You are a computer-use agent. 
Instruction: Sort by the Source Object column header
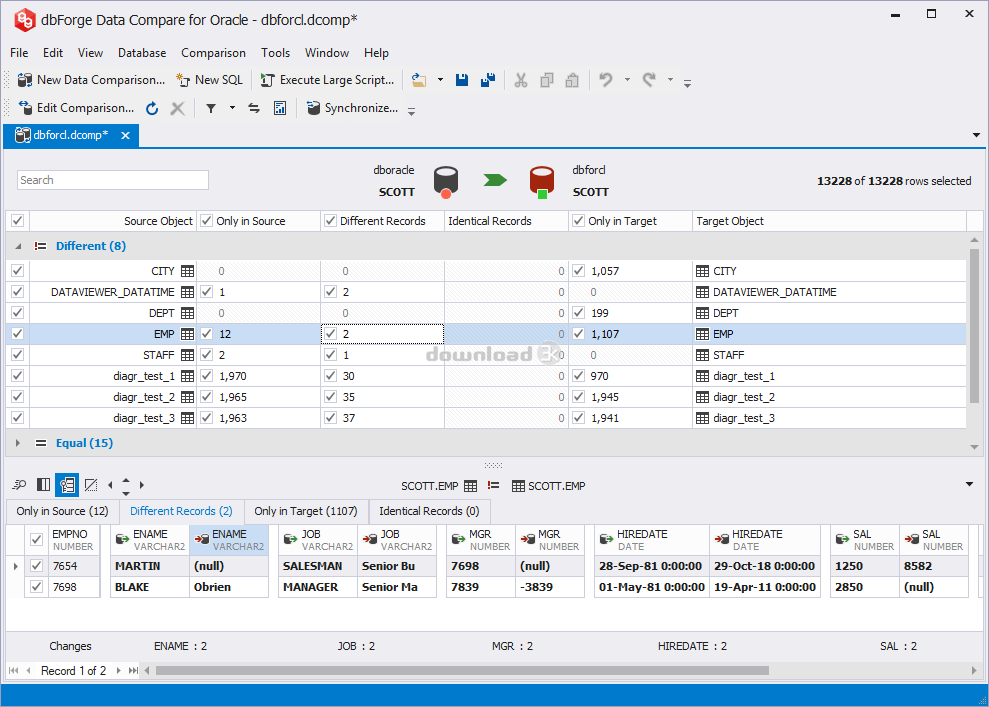(113, 221)
